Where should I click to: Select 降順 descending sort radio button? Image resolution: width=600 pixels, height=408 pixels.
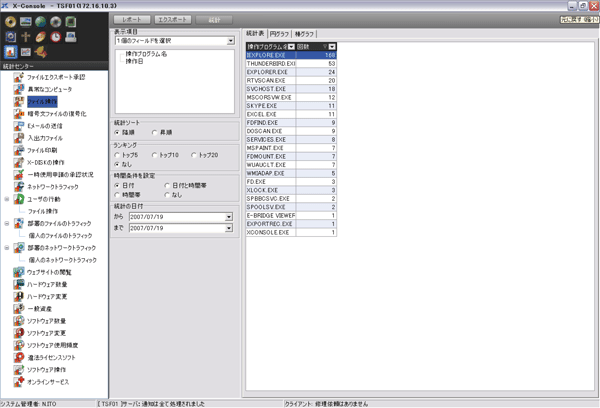tap(117, 132)
